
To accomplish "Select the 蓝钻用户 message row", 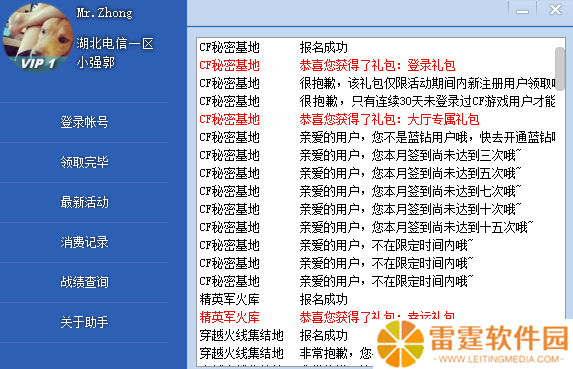I will coord(377,137).
